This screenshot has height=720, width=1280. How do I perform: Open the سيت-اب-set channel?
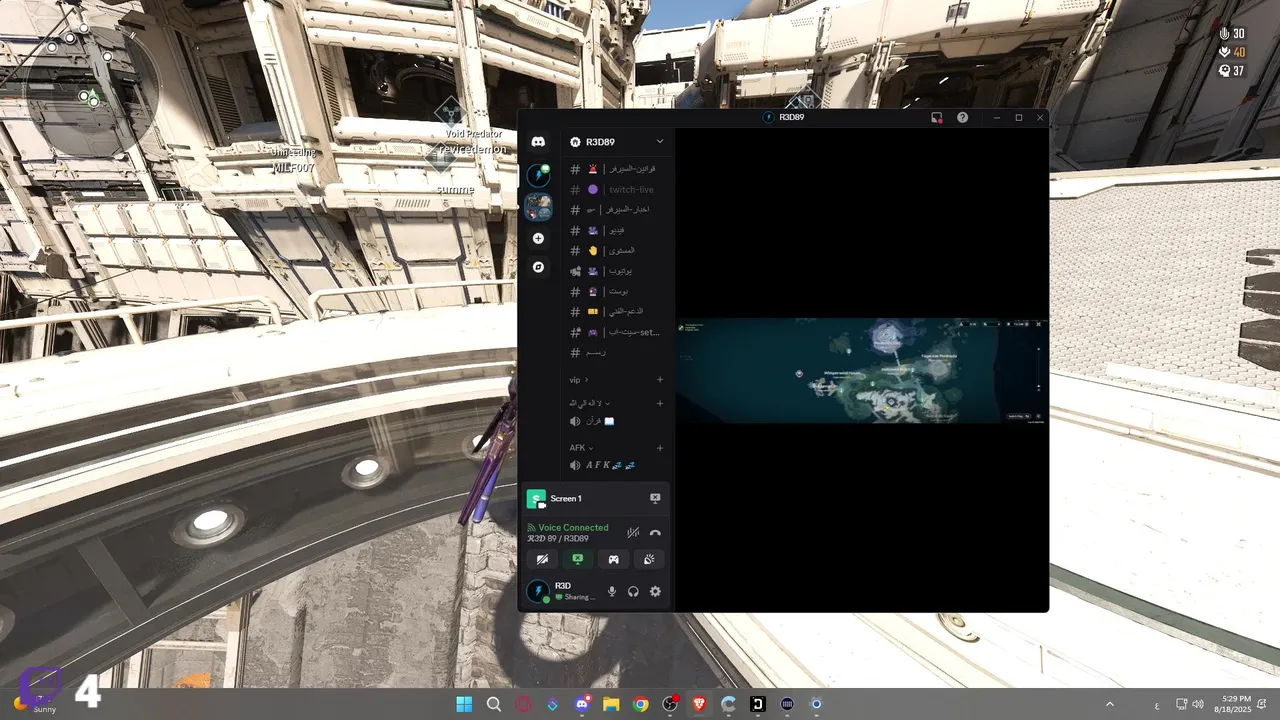tap(616, 332)
